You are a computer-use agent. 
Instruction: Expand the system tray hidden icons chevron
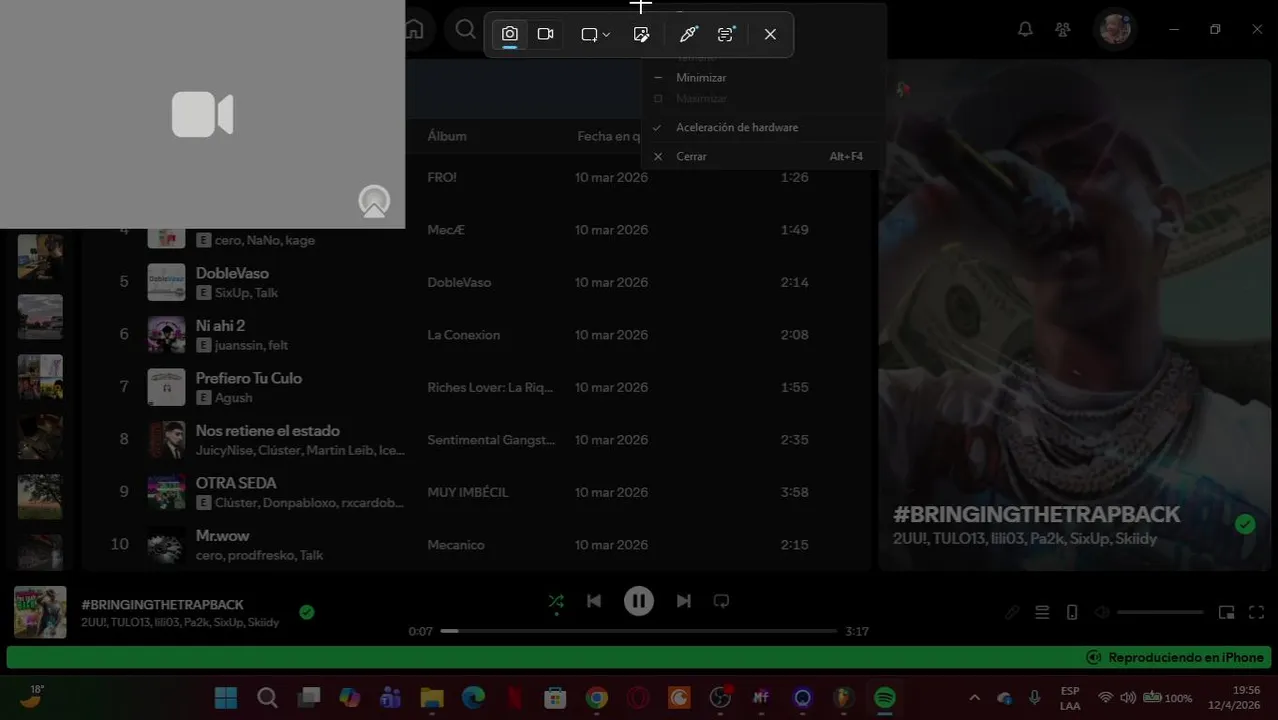click(975, 697)
